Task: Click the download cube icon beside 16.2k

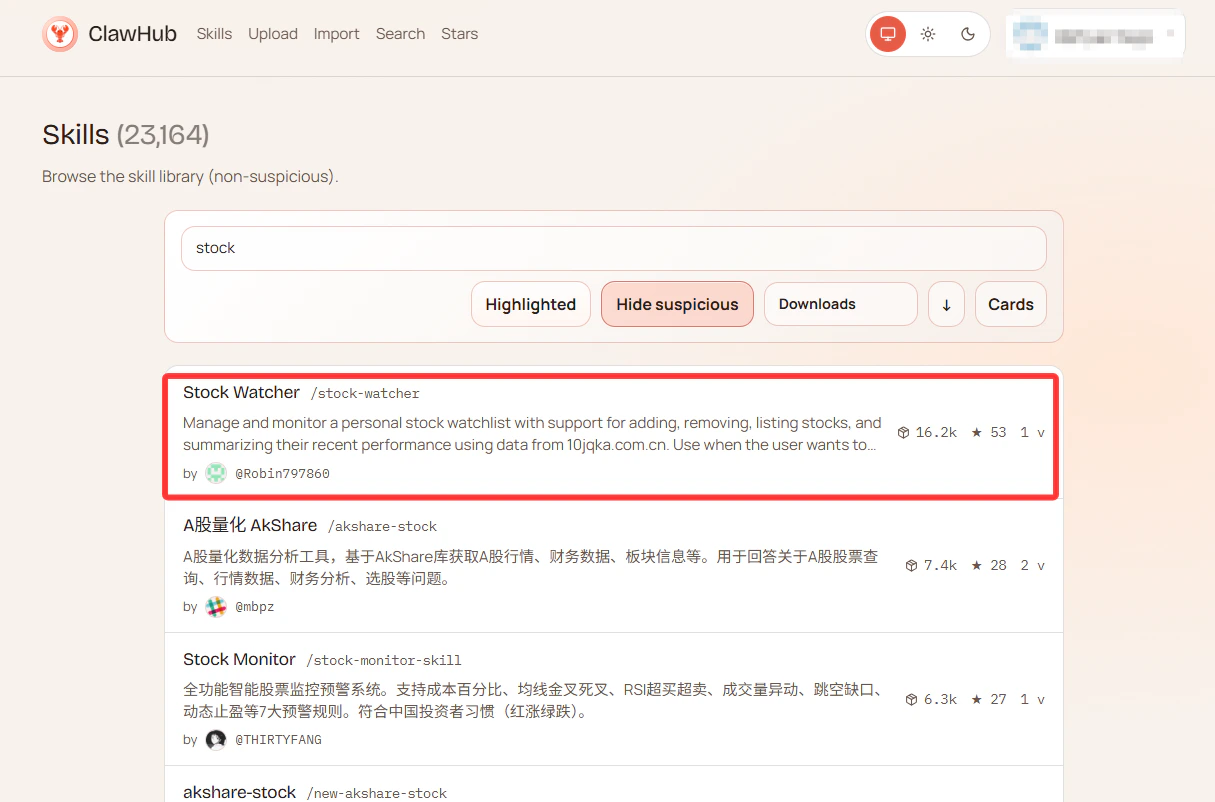Action: pyautogui.click(x=903, y=433)
